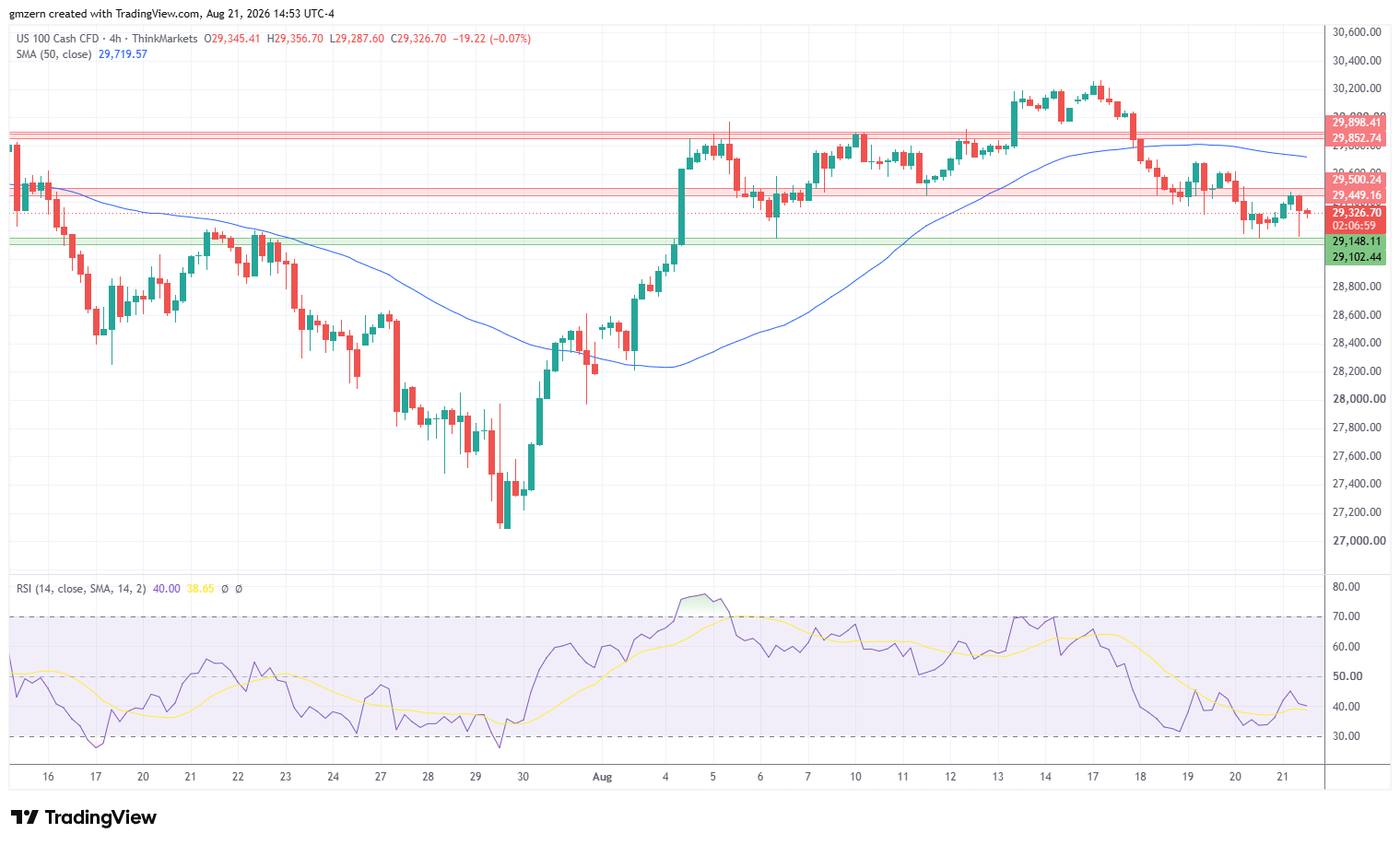Click the bold 28,000.00 axis level
The image size is (1400, 845).
(x=1359, y=399)
